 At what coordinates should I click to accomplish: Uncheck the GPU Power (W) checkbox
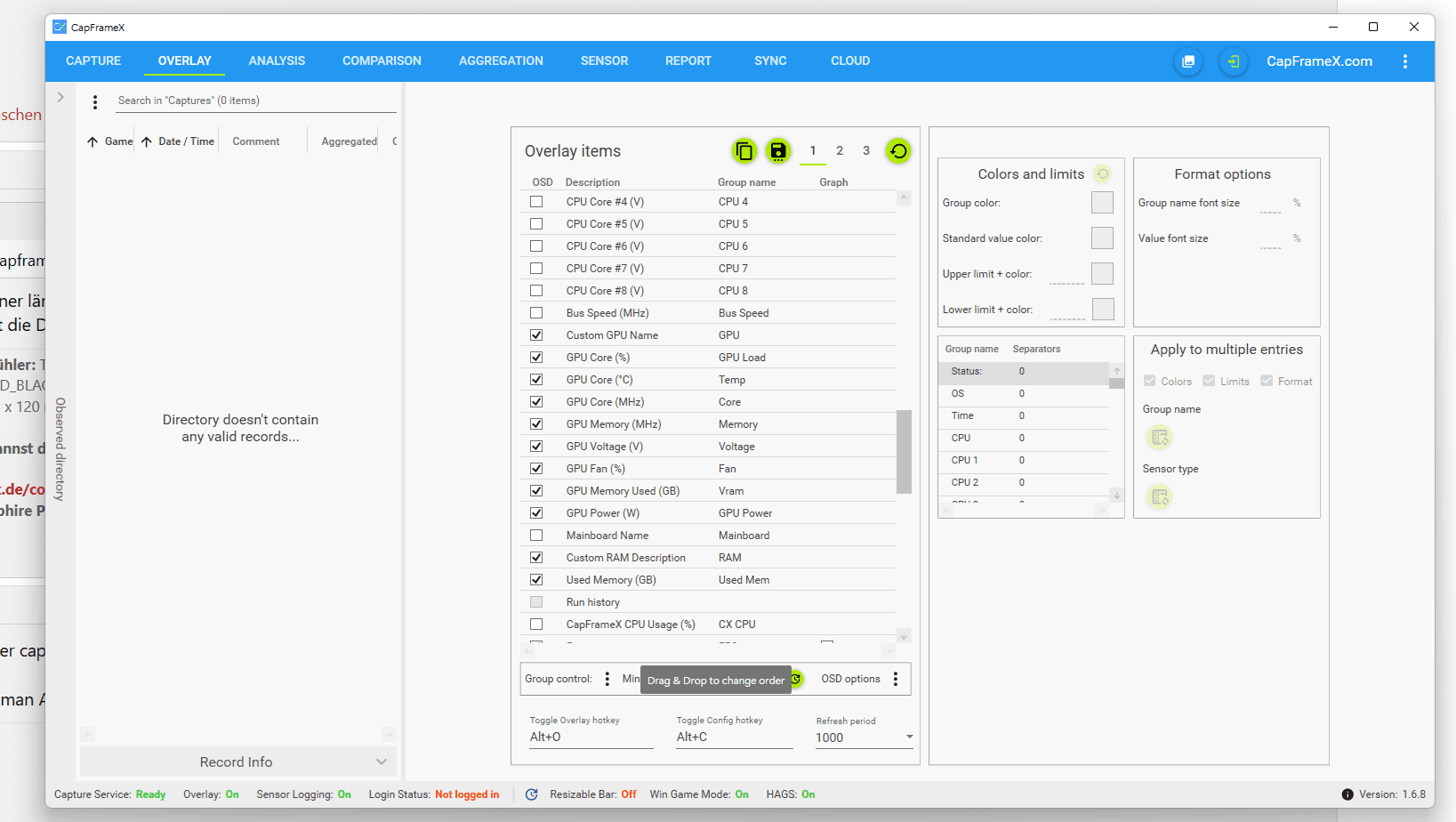click(536, 513)
